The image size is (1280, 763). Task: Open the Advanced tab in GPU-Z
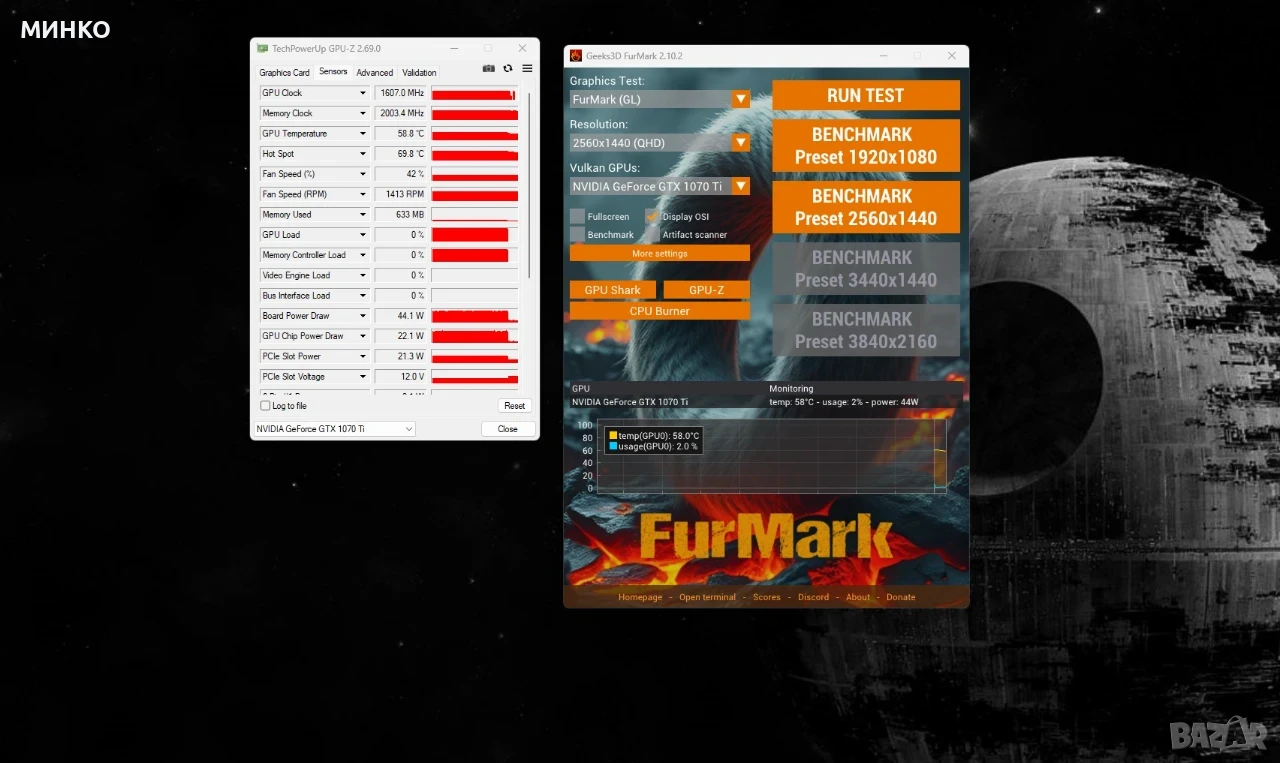pos(375,72)
